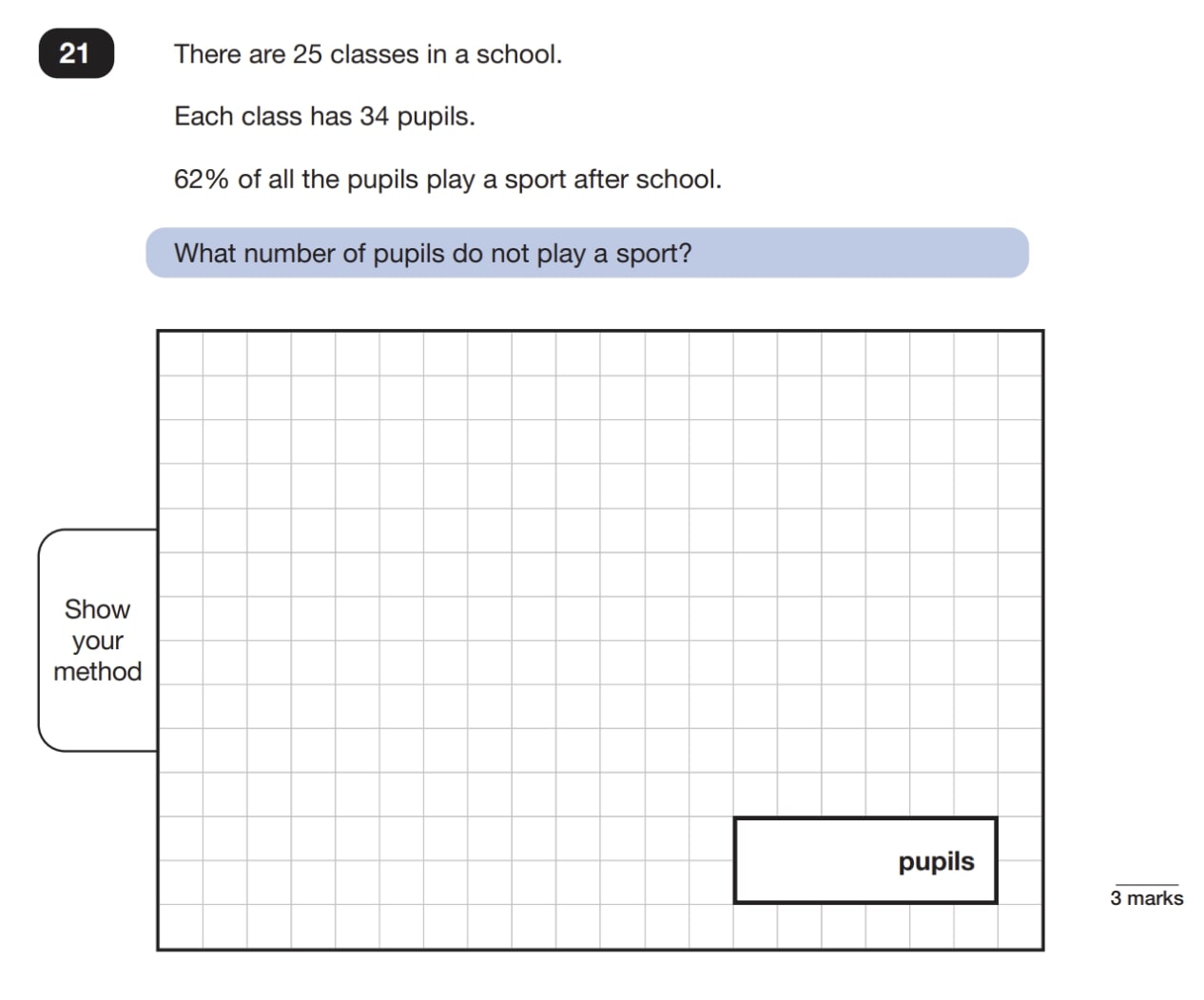The height and width of the screenshot is (1000, 1204).
Task: Click the top-left square of the working grid
Action: click(180, 353)
